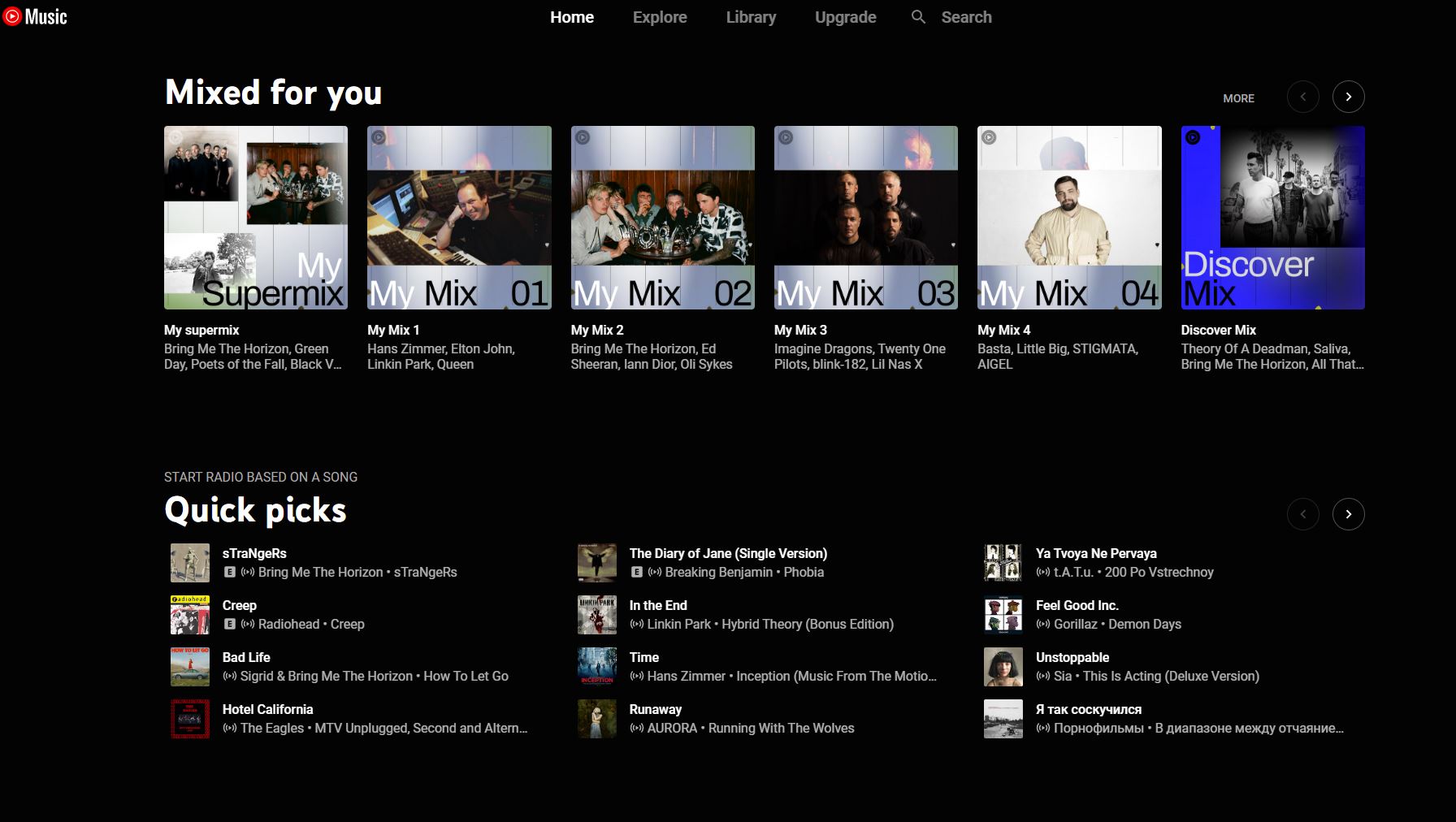The height and width of the screenshot is (822, 1456).
Task: Open the Порнофильмы artist link
Action: [1099, 728]
